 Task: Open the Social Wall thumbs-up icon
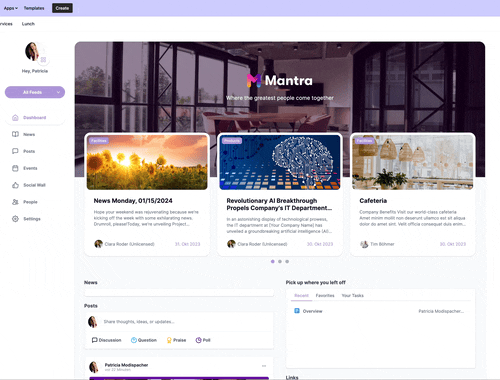tap(15, 185)
